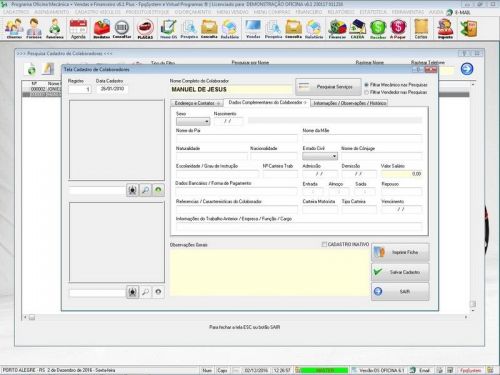Tick the CADASTRO INATIVO checkbox
This screenshot has height=375, width=500.
tap(324, 244)
